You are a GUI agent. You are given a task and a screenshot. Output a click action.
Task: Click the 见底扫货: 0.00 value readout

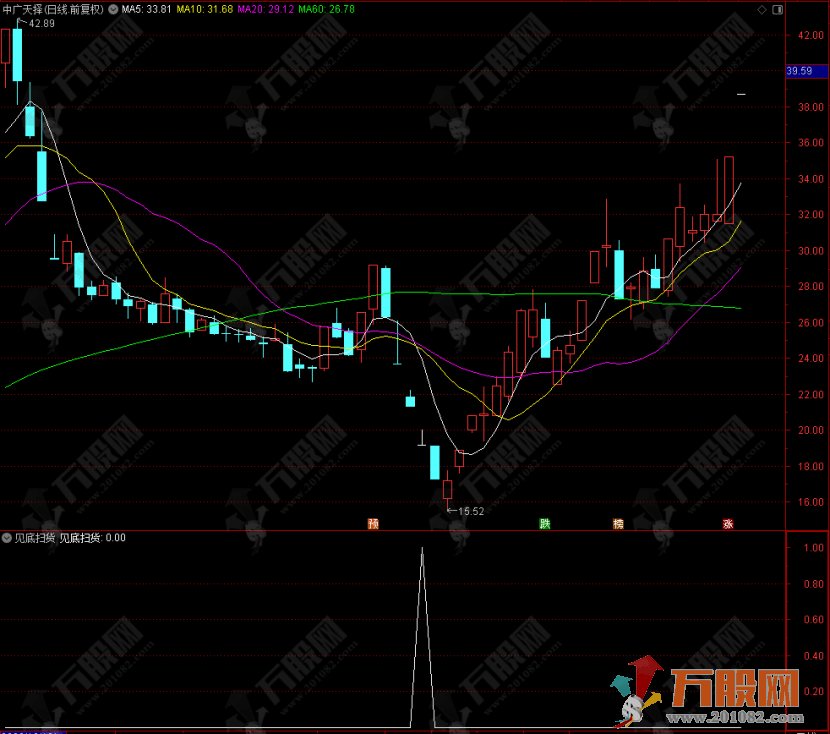pyautogui.click(x=93, y=538)
